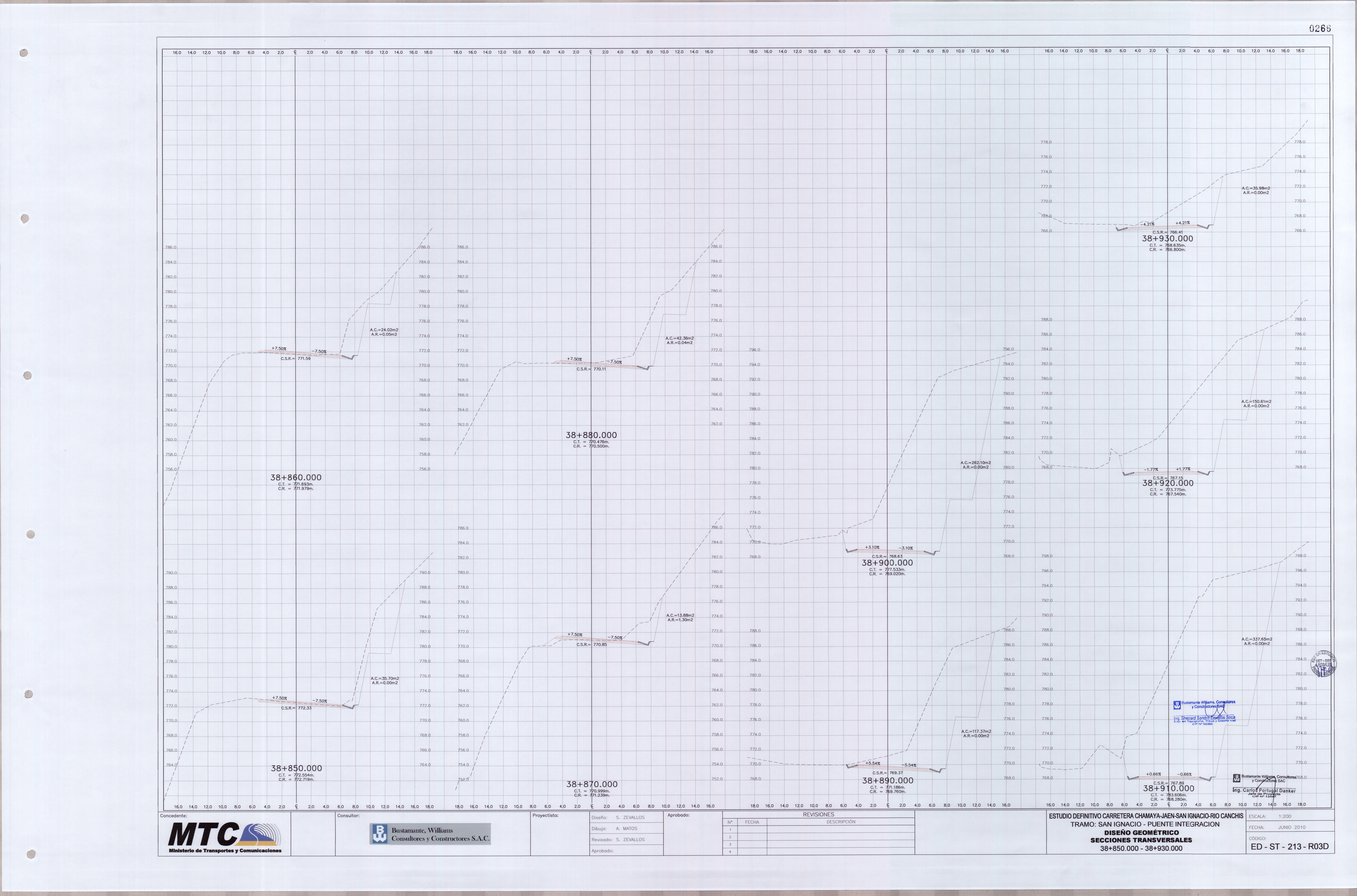The width and height of the screenshot is (1357, 896).
Task: Select station label 38+920.000
Action: pyautogui.click(x=1168, y=483)
